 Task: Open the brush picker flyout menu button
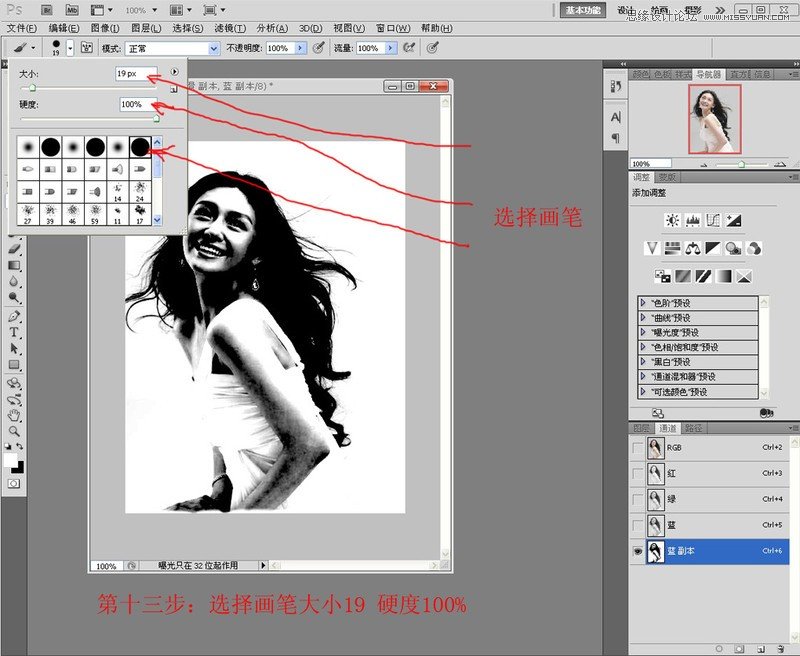coord(176,71)
